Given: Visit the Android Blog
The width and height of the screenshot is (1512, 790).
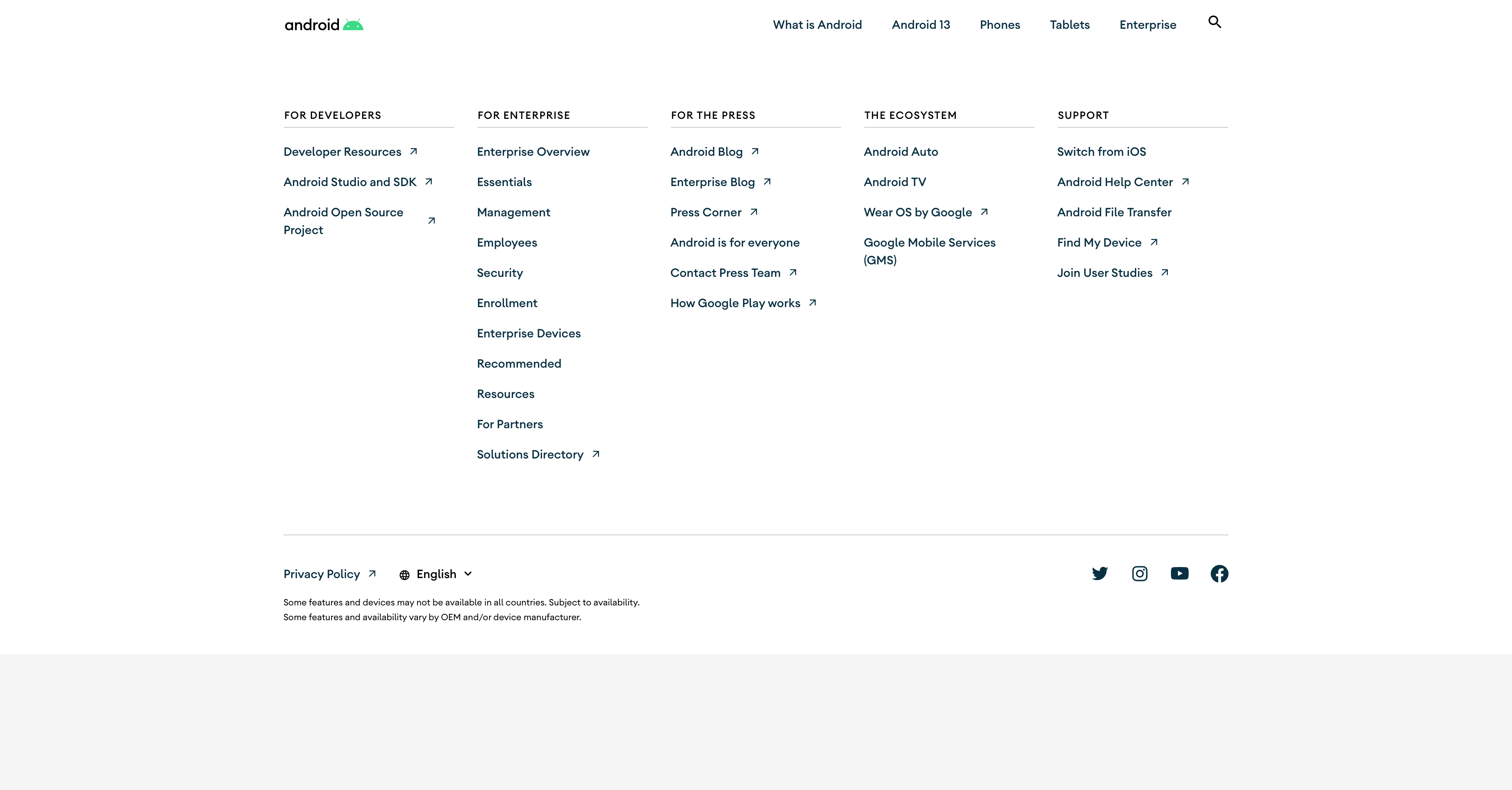Looking at the screenshot, I should tap(715, 151).
